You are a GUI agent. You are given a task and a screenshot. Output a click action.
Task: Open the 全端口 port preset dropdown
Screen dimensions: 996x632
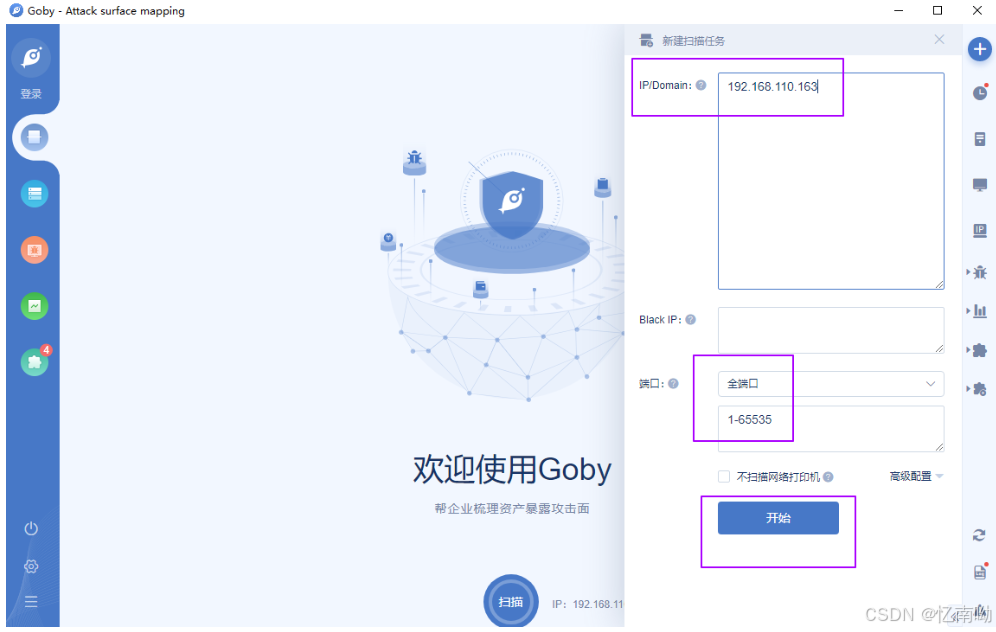831,384
